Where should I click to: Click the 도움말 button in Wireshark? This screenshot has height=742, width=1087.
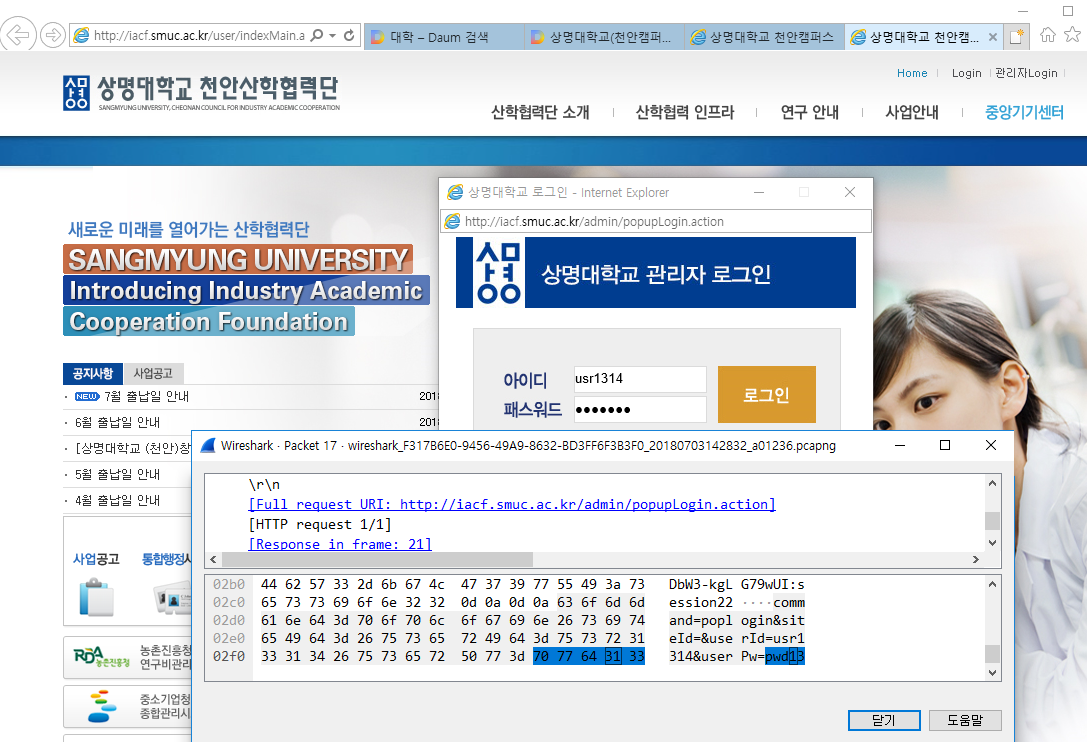tap(965, 721)
